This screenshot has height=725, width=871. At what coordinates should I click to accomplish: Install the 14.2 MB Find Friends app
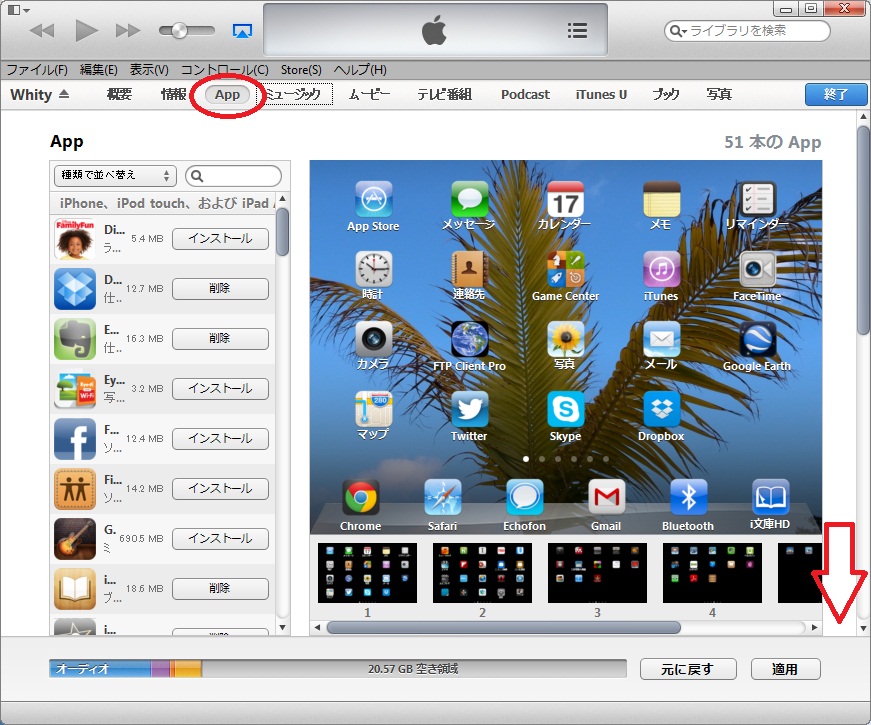coord(221,489)
